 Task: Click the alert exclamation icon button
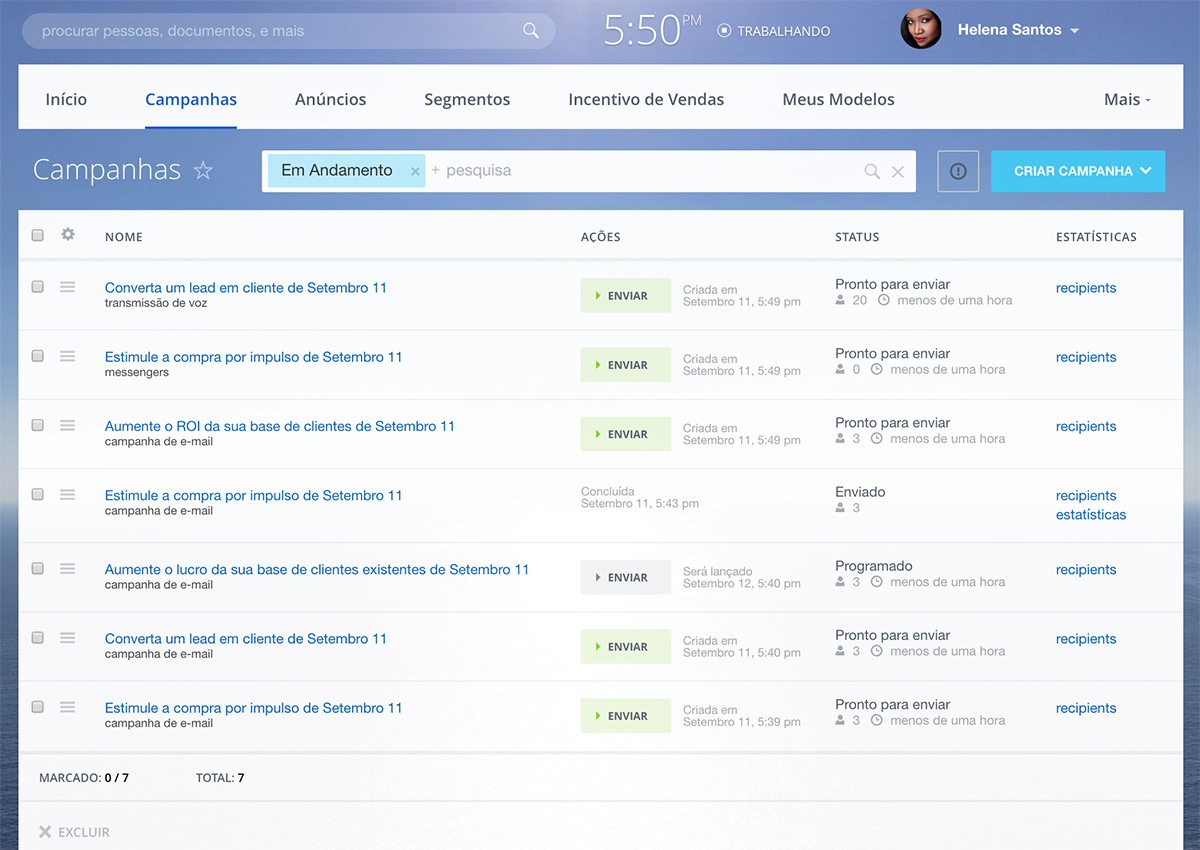(958, 171)
